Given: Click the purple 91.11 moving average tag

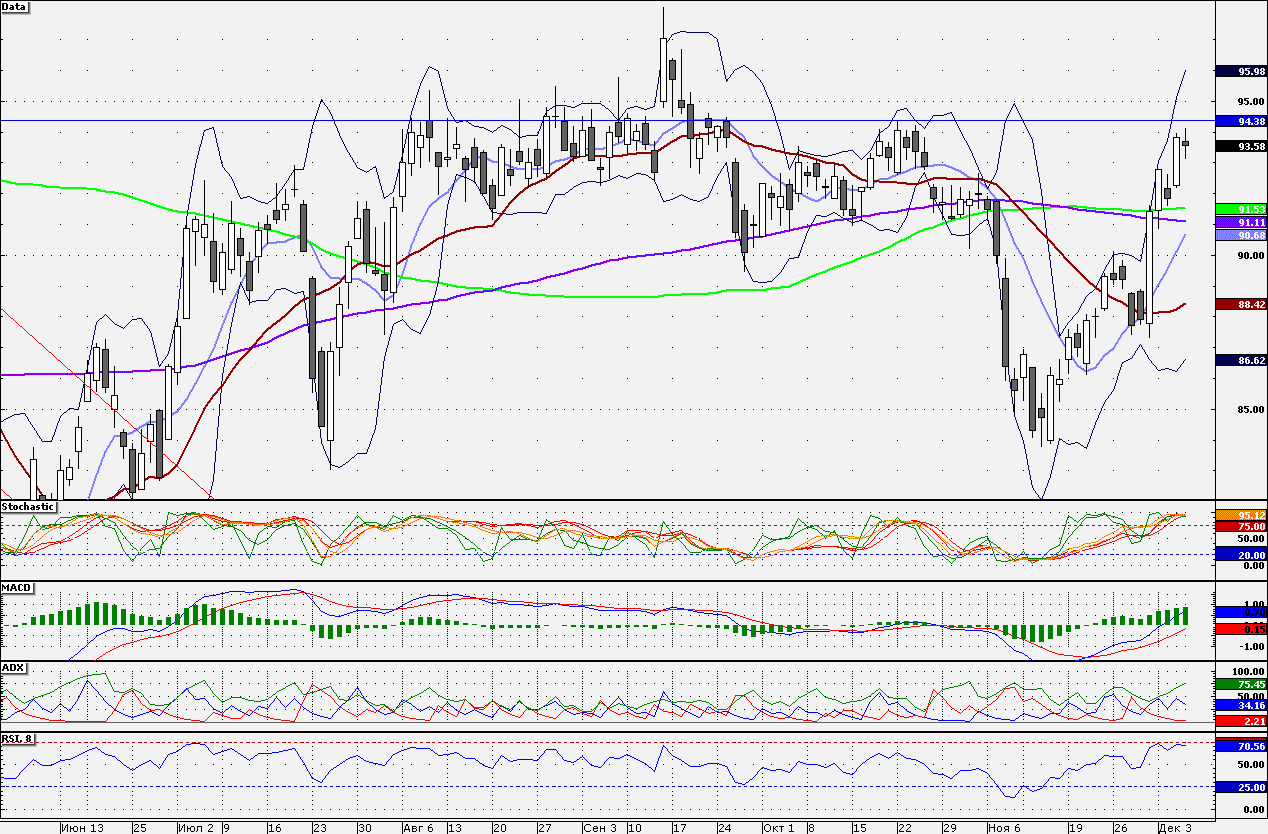Looking at the screenshot, I should pos(1240,222).
